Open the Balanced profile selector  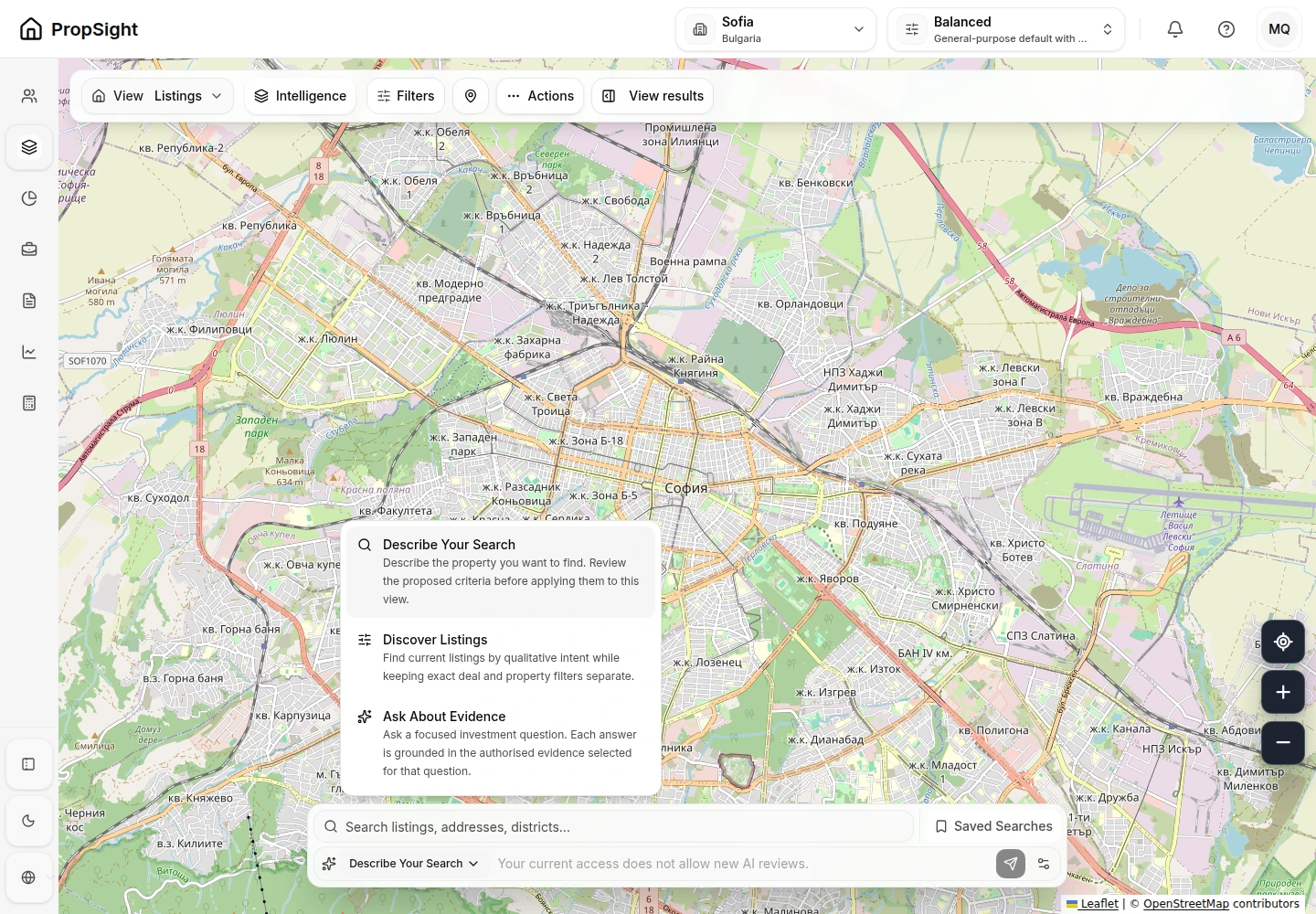1006,29
